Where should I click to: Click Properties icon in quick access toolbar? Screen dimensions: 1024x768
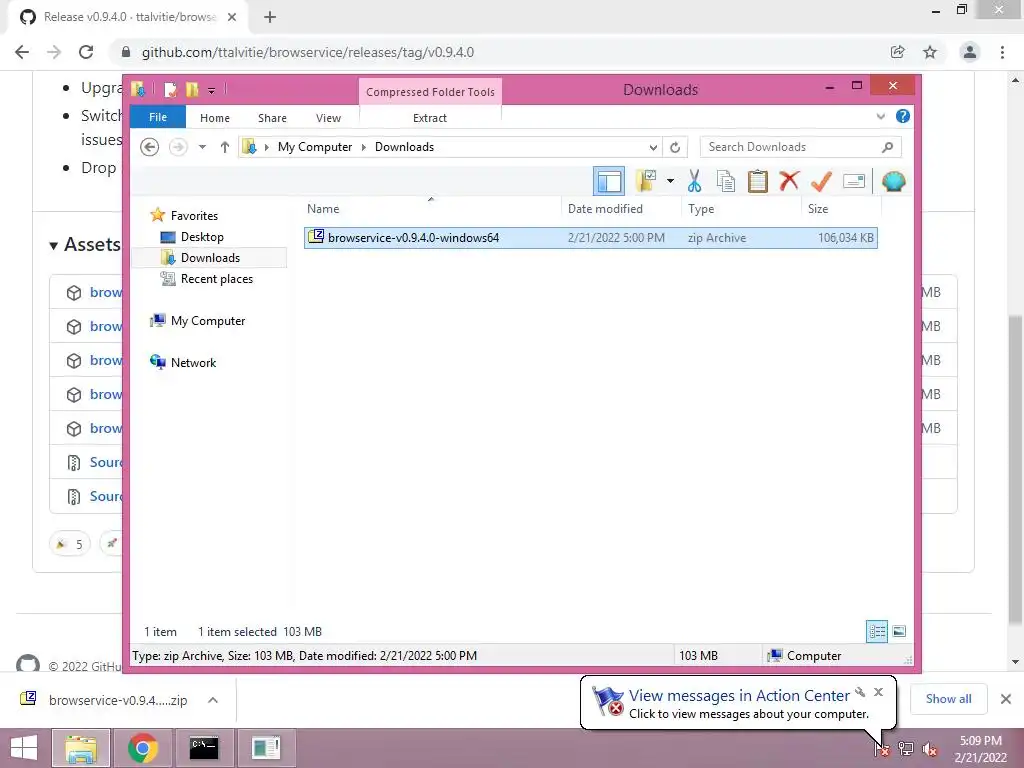coord(170,89)
